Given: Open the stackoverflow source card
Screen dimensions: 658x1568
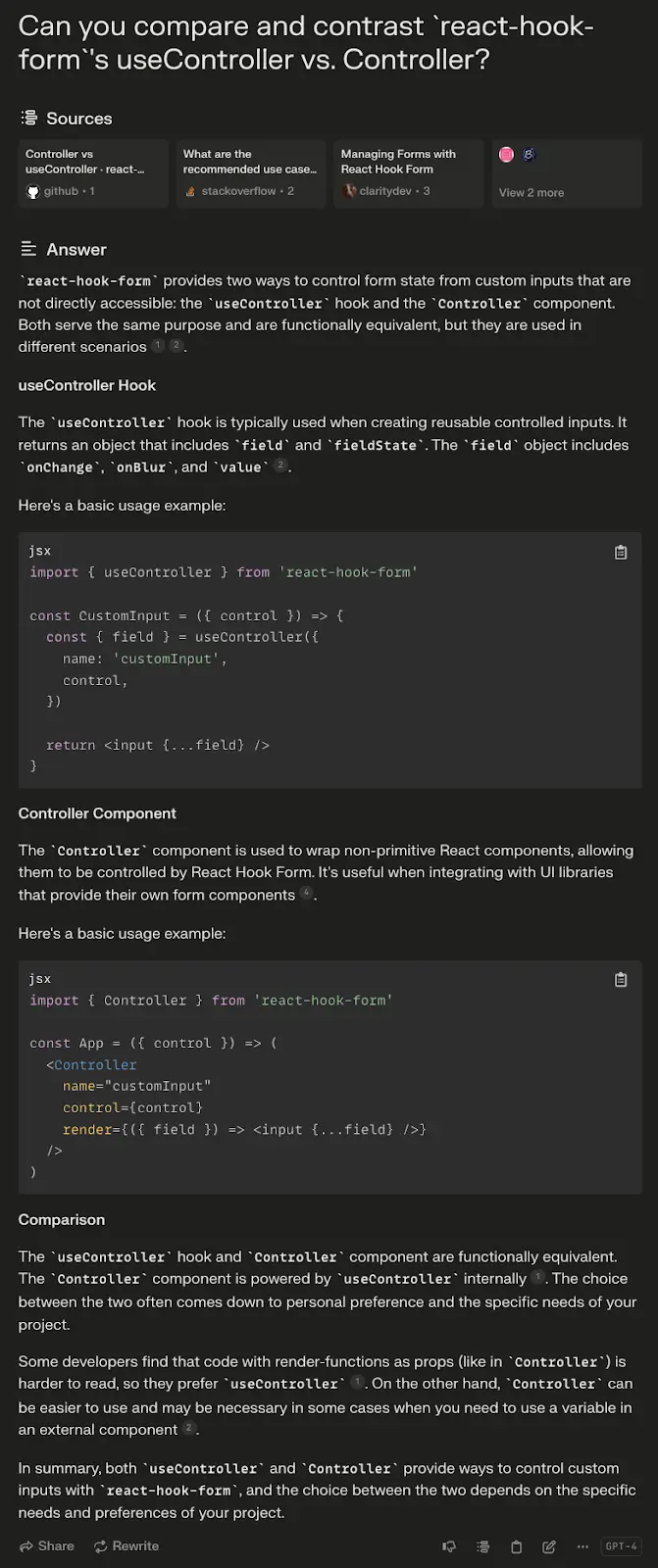Looking at the screenshot, I should 251,173.
